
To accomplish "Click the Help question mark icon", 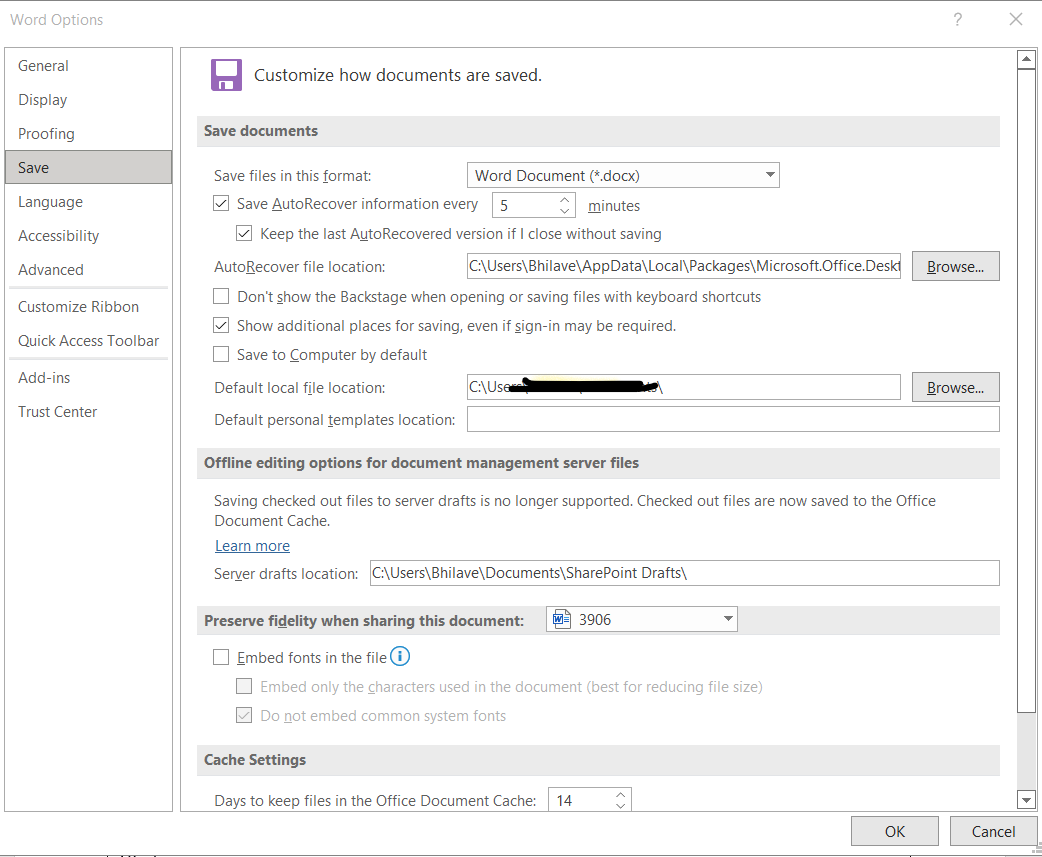I will pyautogui.click(x=957, y=20).
